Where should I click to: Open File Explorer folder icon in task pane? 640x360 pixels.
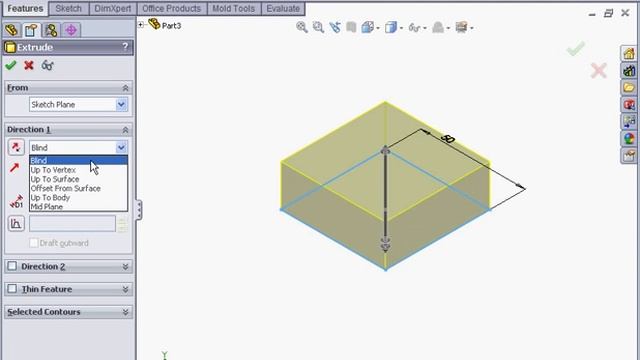pos(629,88)
